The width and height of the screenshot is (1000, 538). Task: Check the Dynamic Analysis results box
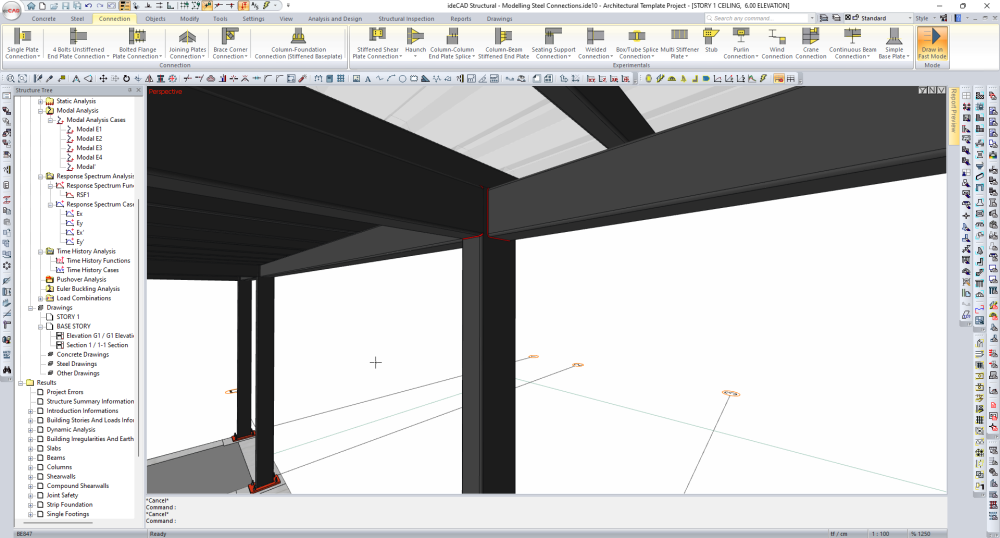(x=41, y=430)
